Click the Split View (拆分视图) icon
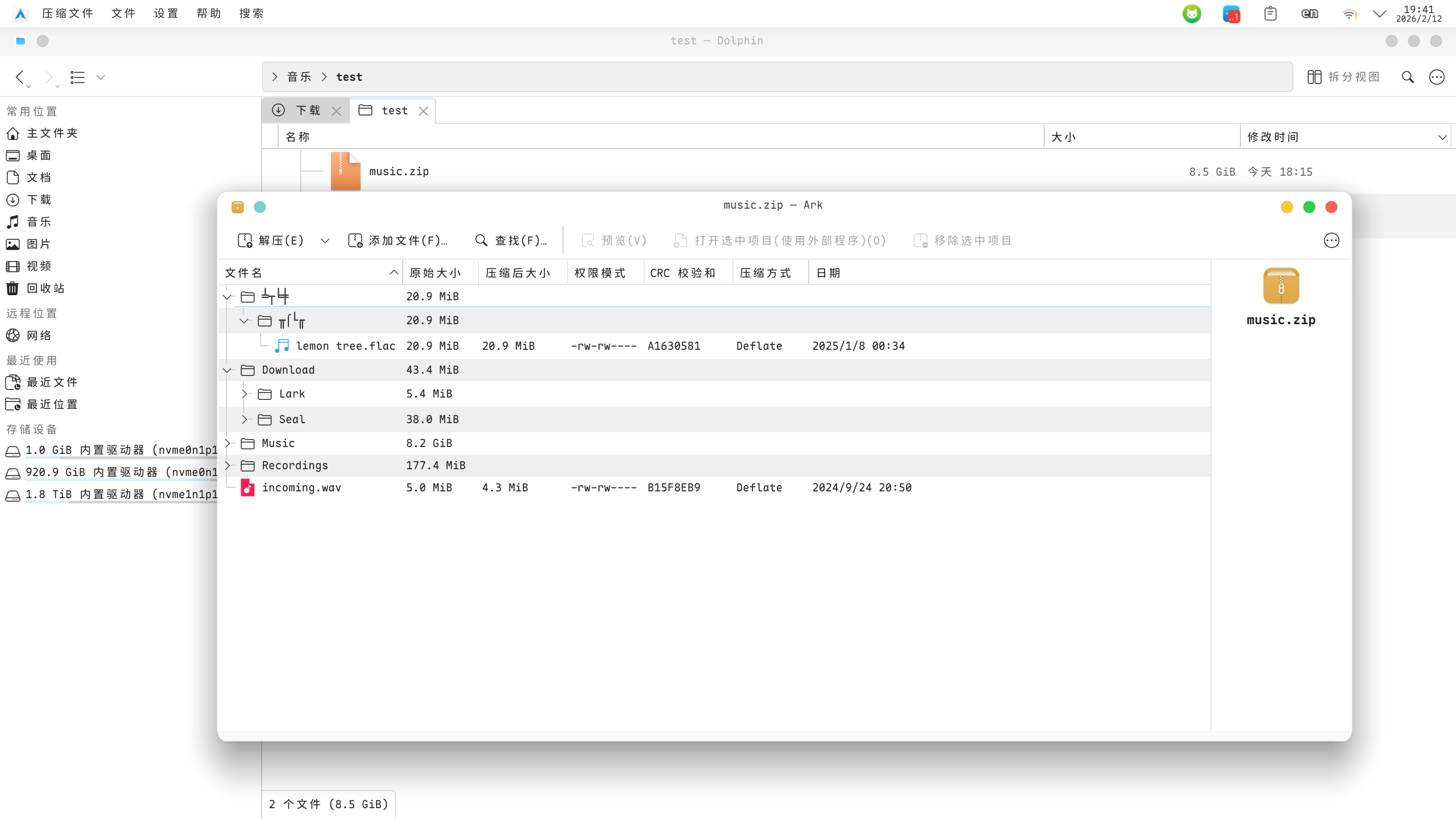Image resolution: width=1456 pixels, height=819 pixels. pos(1314,77)
